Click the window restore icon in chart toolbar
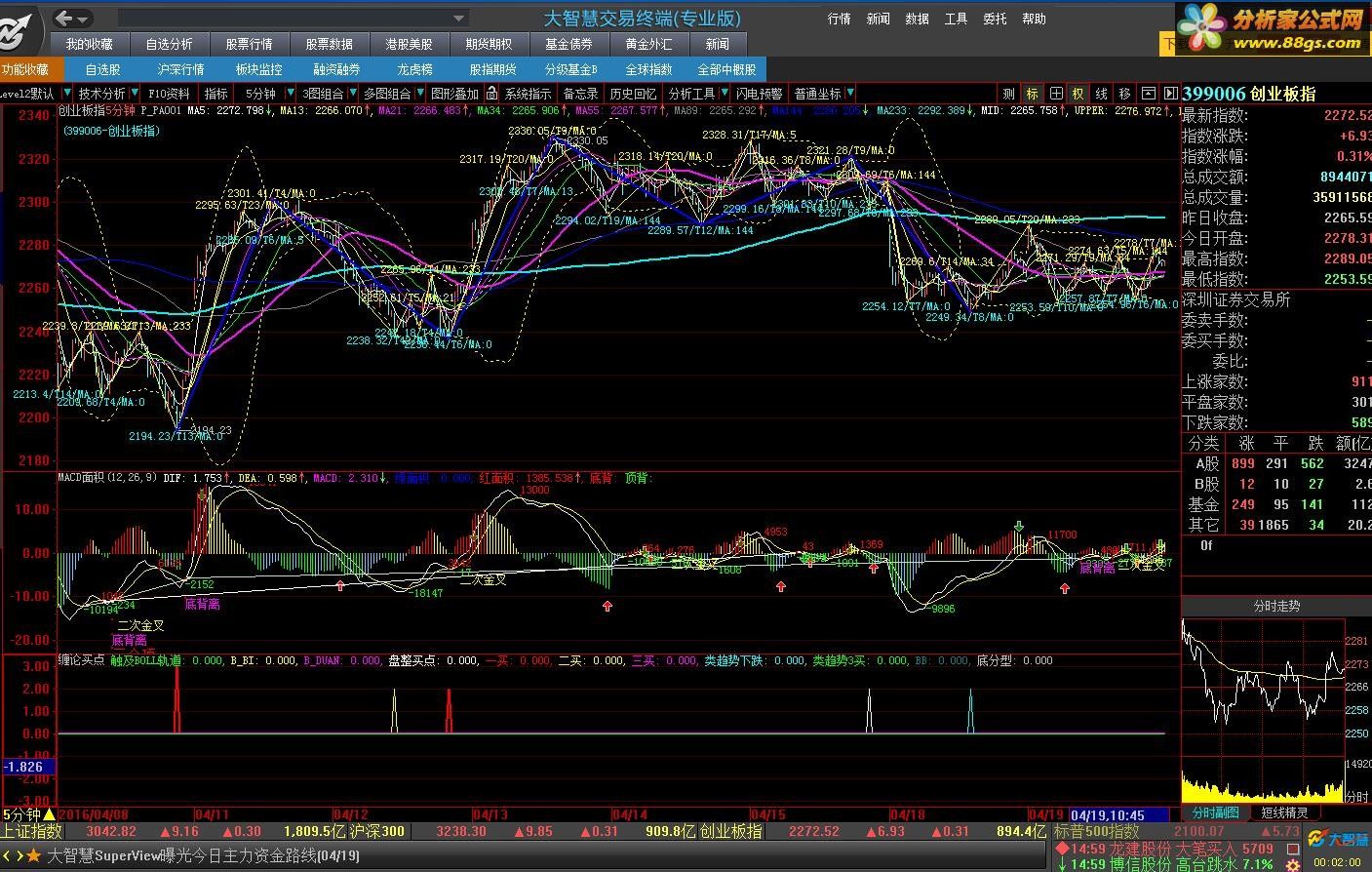 (1148, 94)
